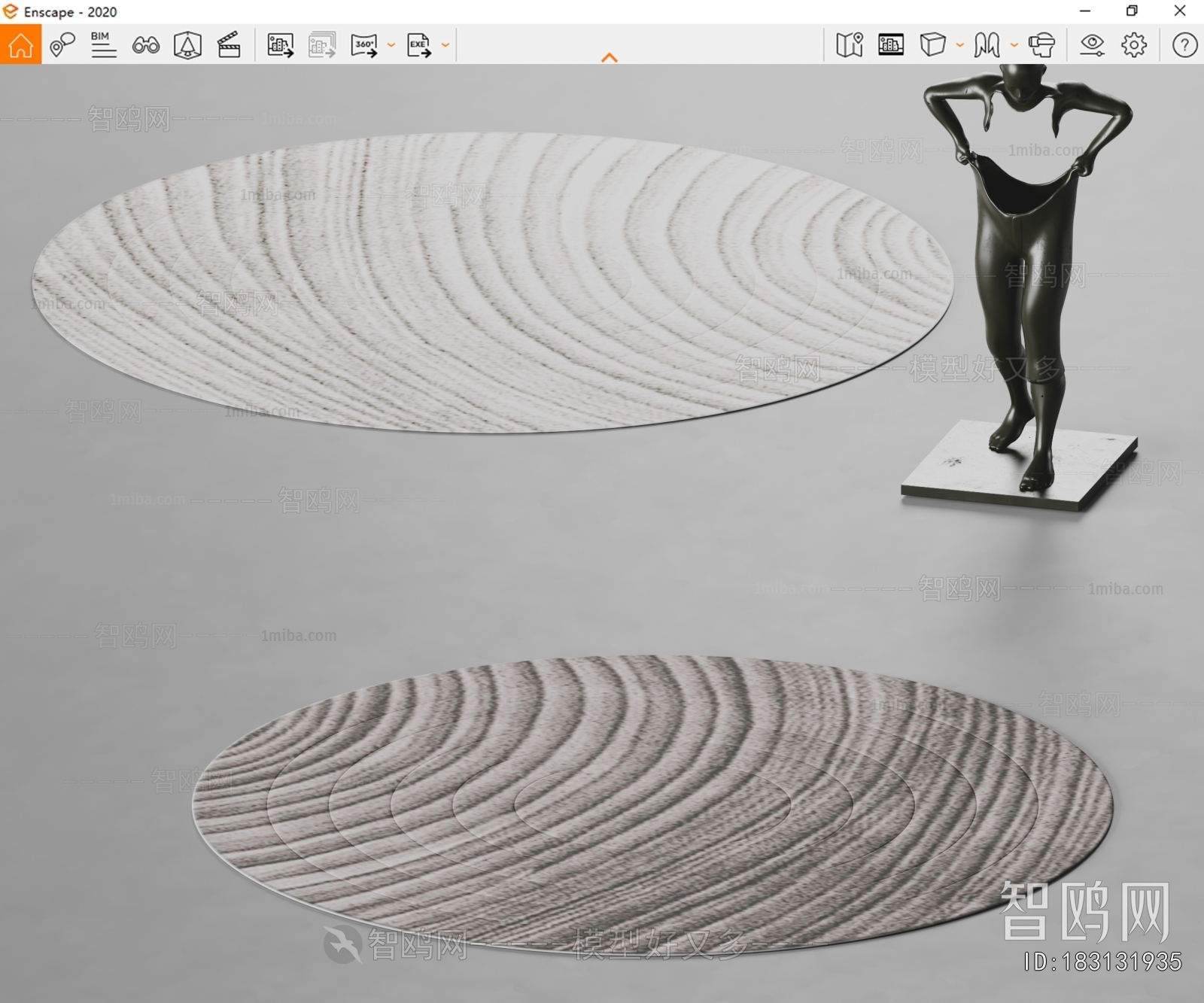
Task: Enable the VR headset mode
Action: pyautogui.click(x=1041, y=45)
